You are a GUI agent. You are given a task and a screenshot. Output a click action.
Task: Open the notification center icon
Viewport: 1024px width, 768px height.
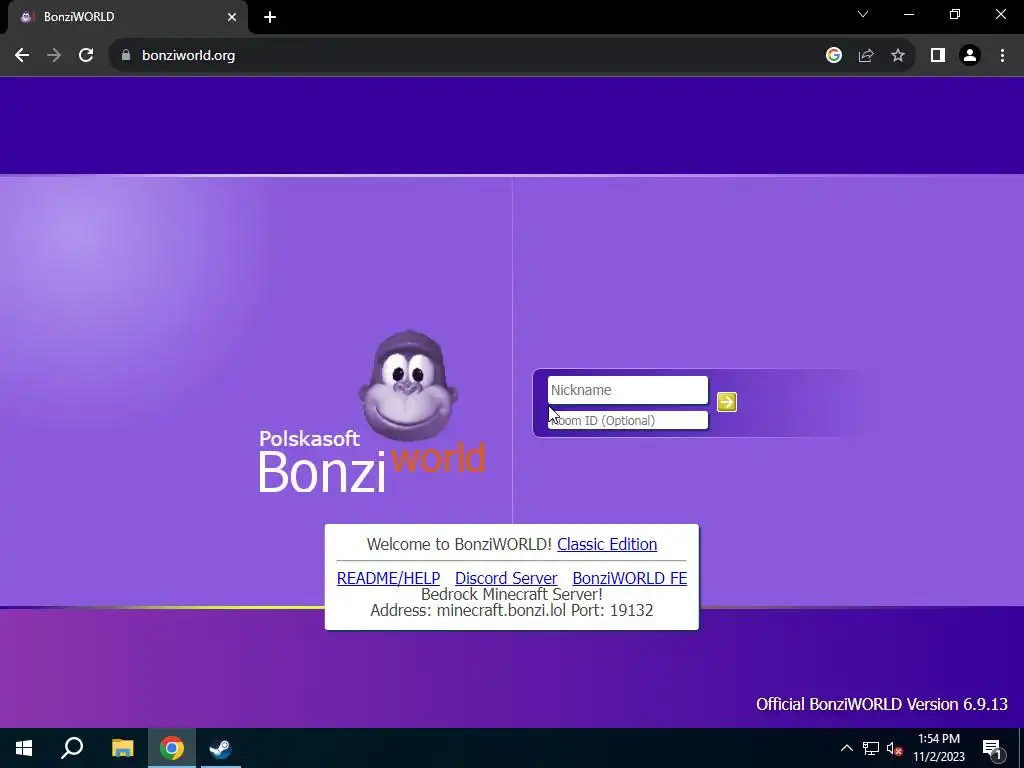993,748
